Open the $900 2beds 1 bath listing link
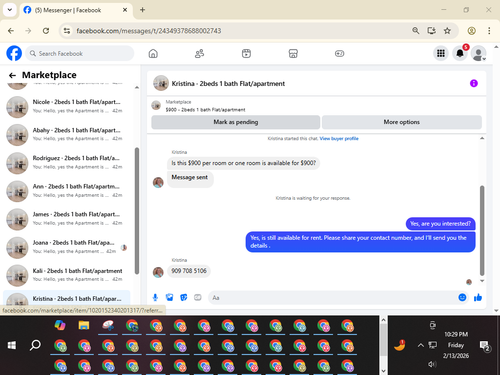The height and width of the screenshot is (375, 500). click(205, 110)
